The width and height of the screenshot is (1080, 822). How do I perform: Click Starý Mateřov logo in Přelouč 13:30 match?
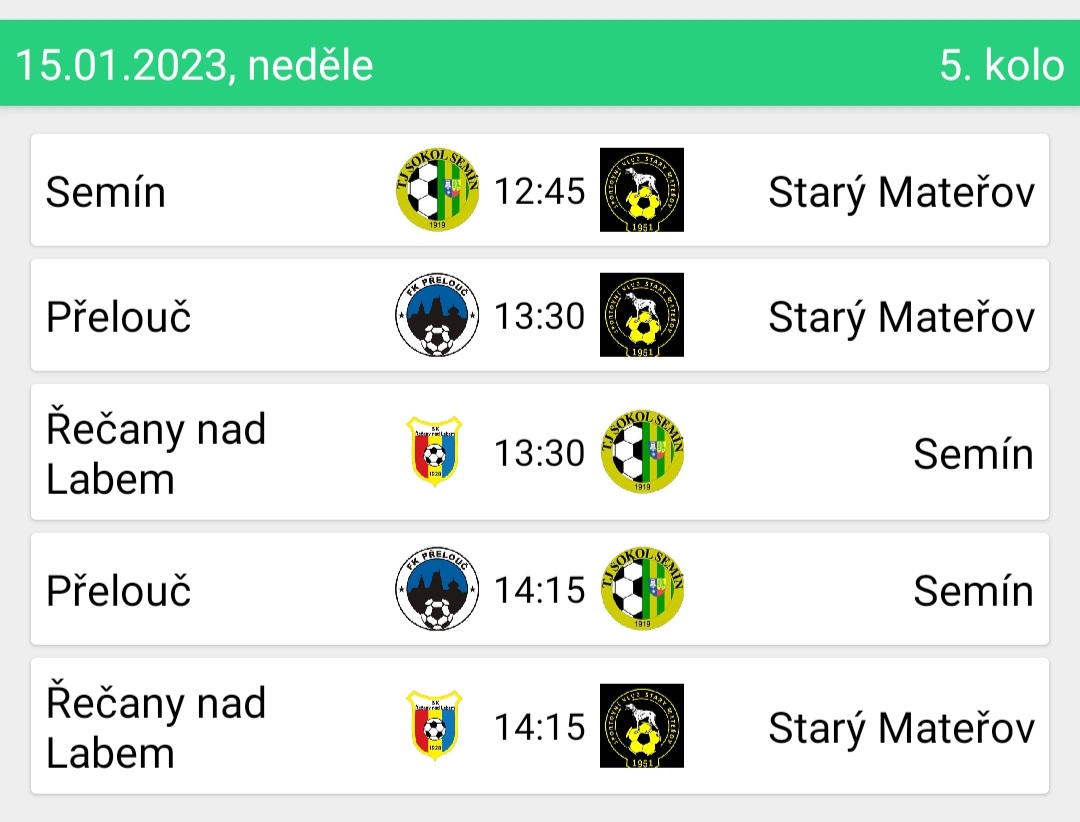pos(642,315)
